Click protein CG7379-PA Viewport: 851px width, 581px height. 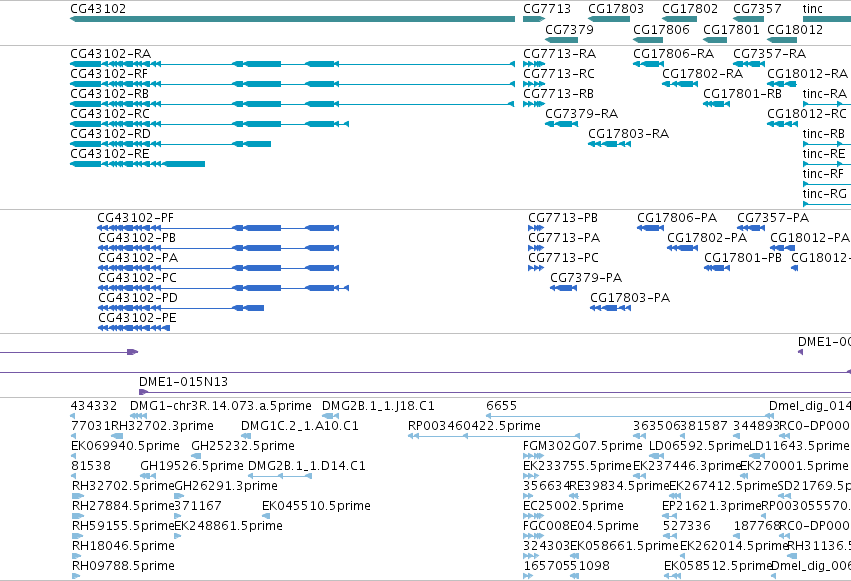[x=563, y=288]
